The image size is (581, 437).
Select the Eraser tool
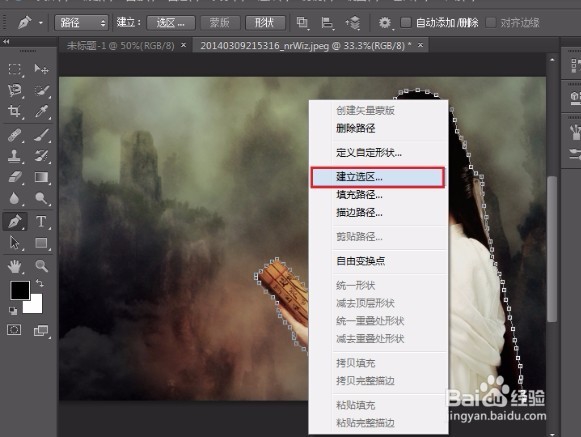pyautogui.click(x=14, y=177)
